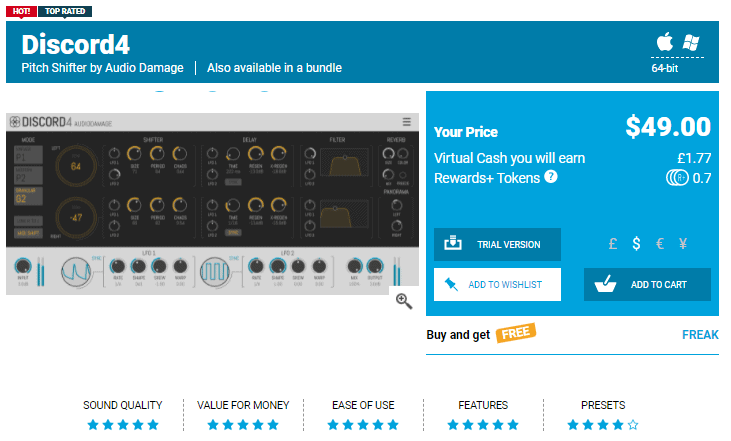Open the Pitch Shifter by Audio Damage link
731x441 pixels.
click(102, 68)
